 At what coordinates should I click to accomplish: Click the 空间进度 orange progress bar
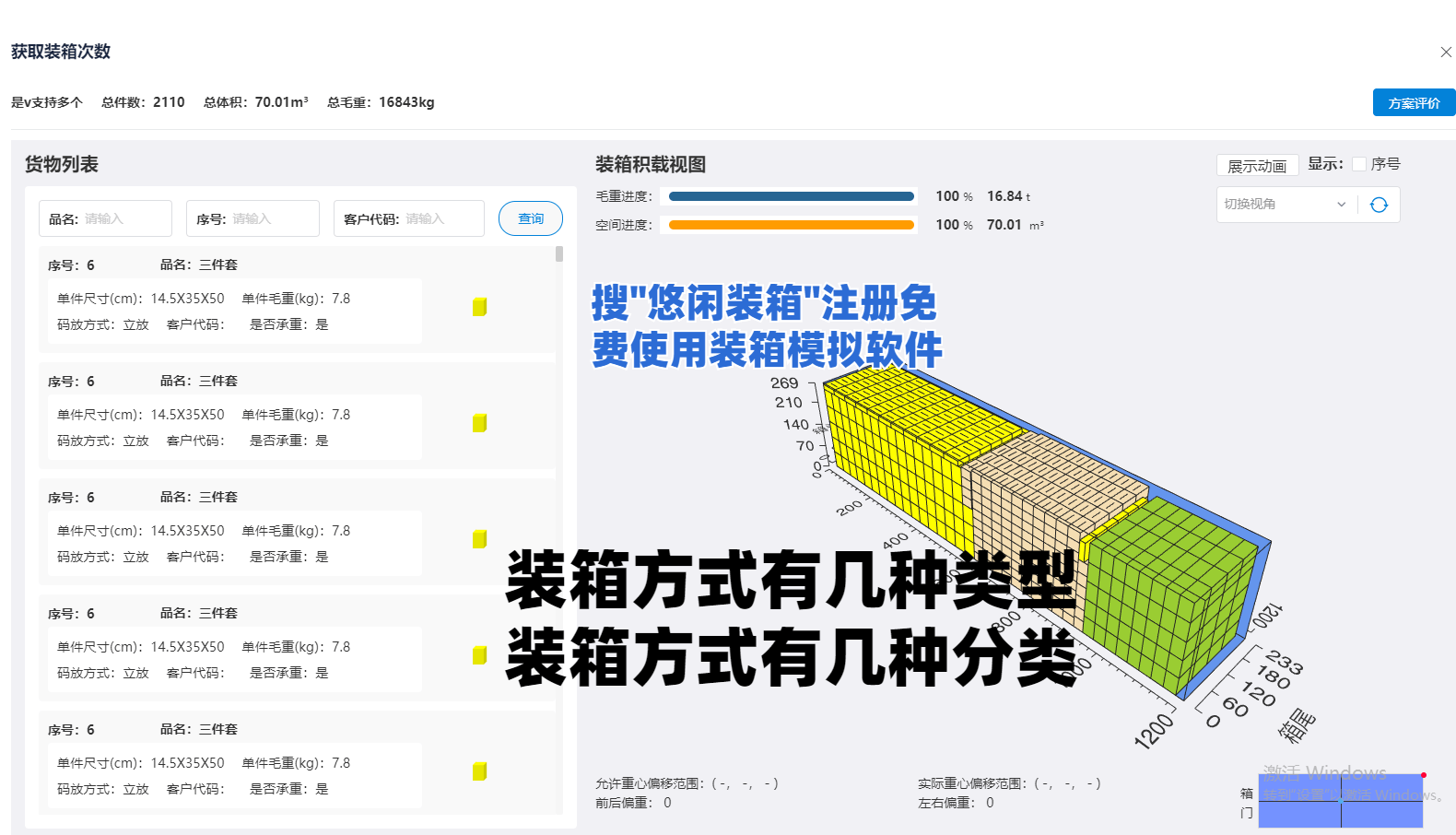(x=792, y=225)
